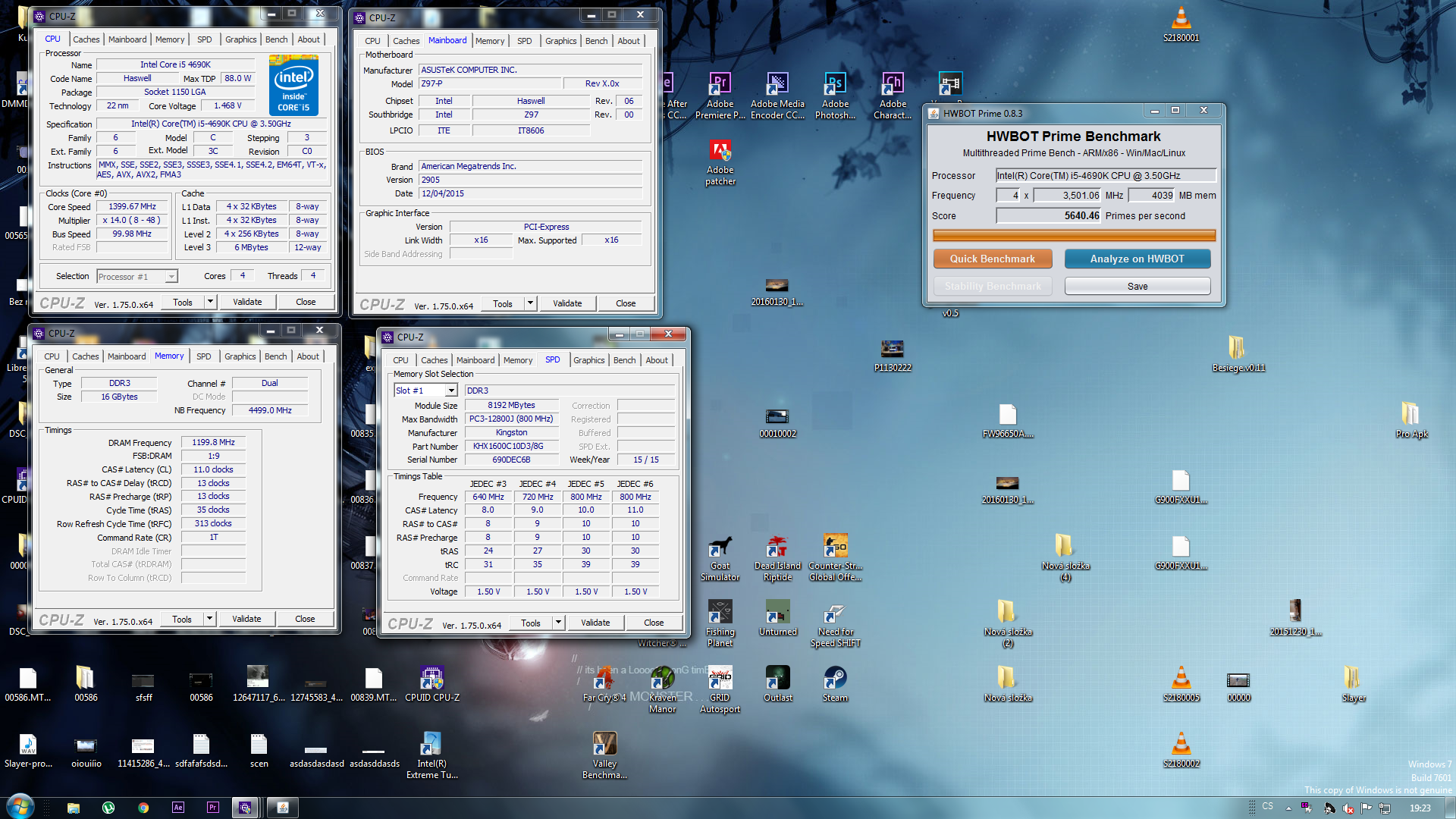Screen dimensions: 1456x819
Task: Open the Steam desktop shortcut
Action: pos(835,684)
